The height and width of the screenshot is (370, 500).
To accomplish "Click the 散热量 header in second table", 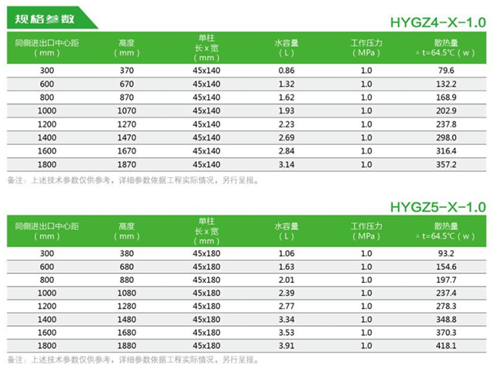I will point(446,231).
